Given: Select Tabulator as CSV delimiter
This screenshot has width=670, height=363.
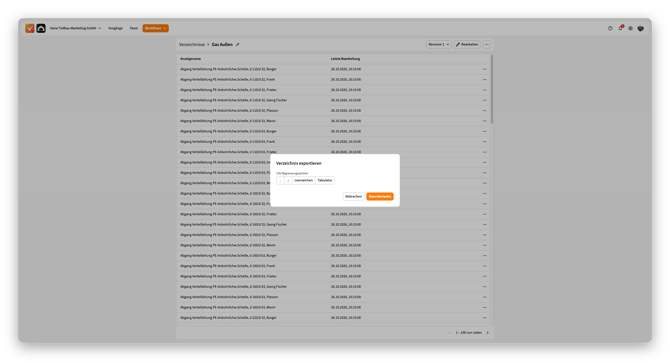Looking at the screenshot, I should coord(325,181).
